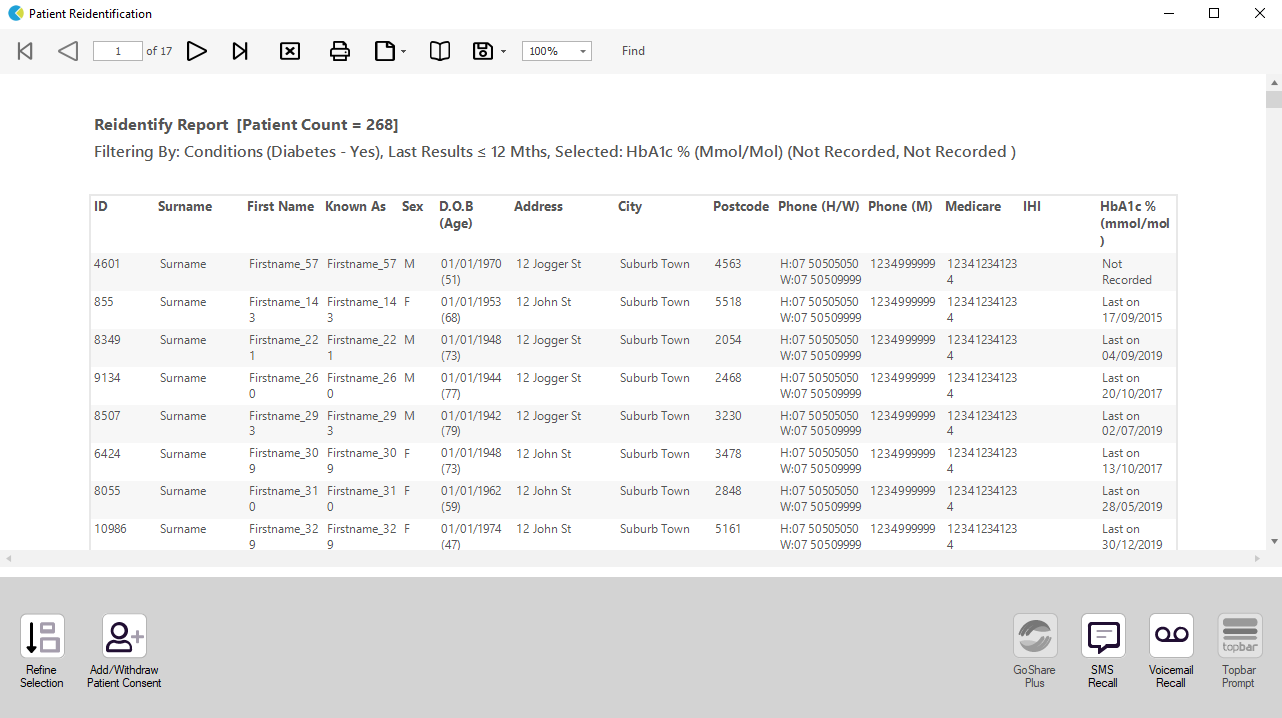
Task: Click the Find link in toolbar
Action: click(633, 51)
